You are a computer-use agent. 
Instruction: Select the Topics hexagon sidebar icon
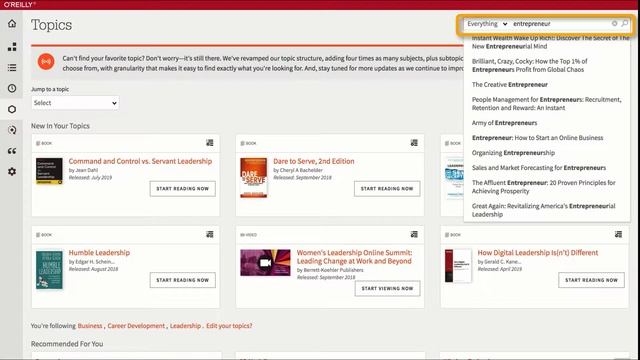click(12, 109)
